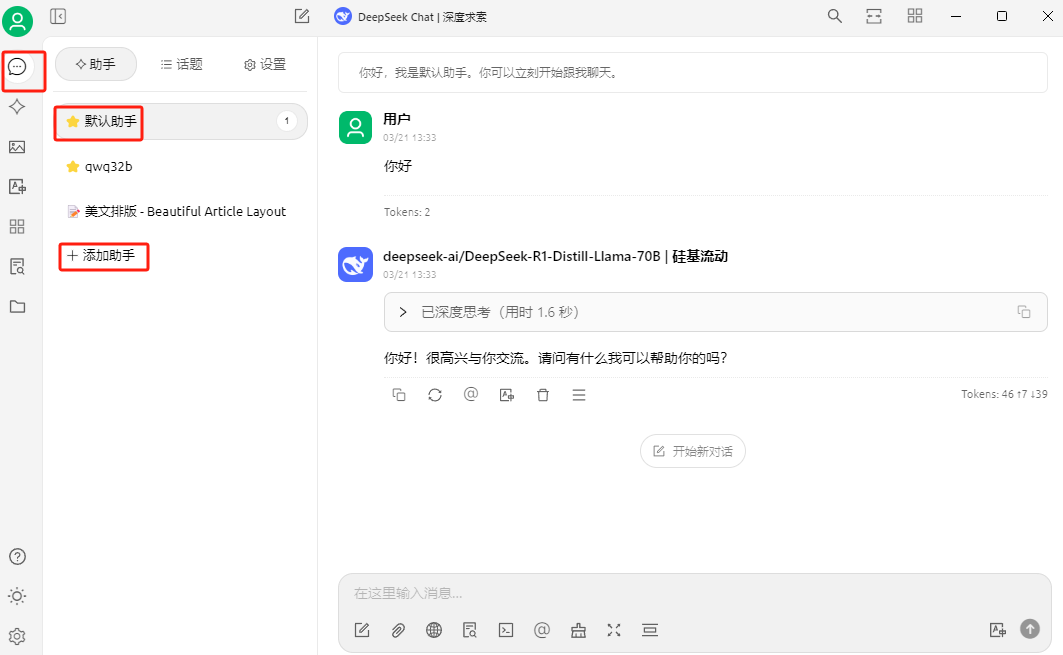
Task: Click the default assistant prompt banner
Action: click(x=693, y=73)
